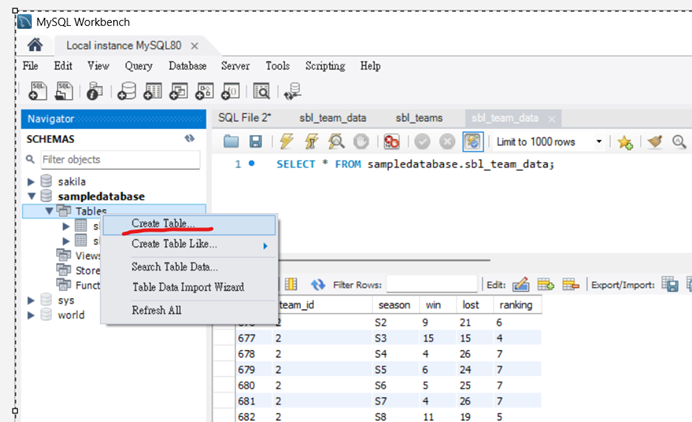Open SQL script file in new tab
The height and width of the screenshot is (422, 692).
click(64, 91)
